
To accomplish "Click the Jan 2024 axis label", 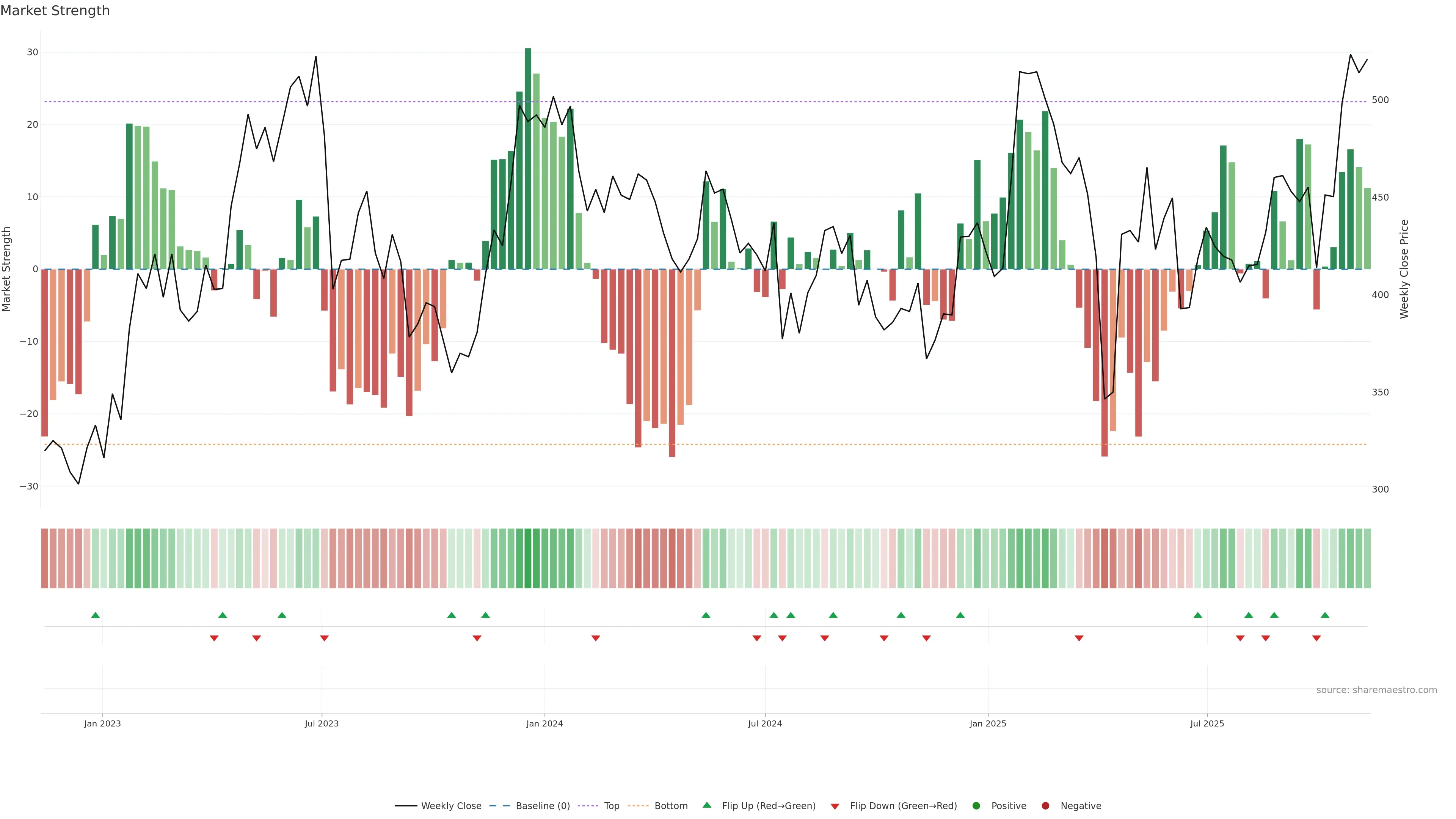I will [544, 723].
